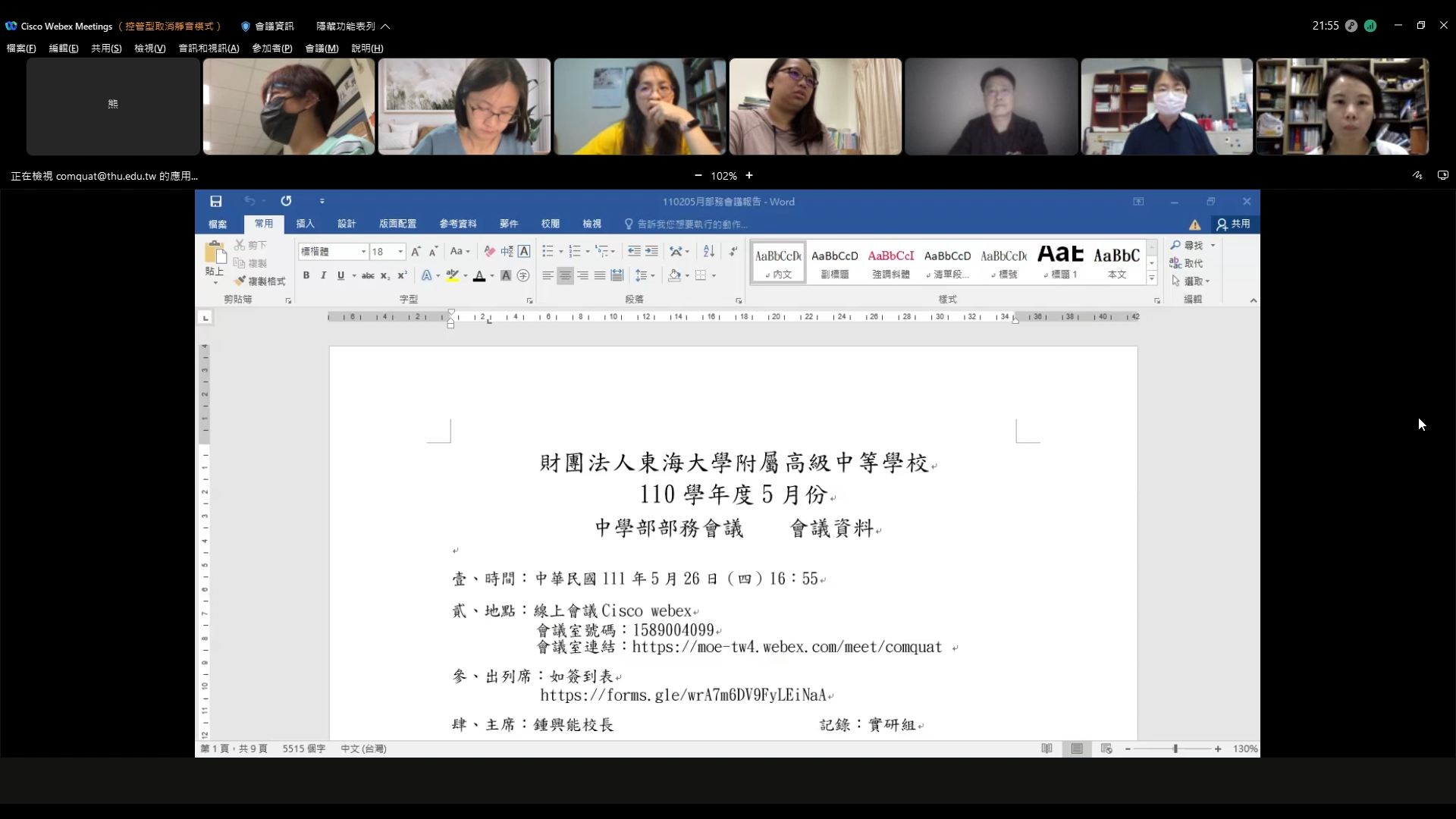Click the clear formatting eraser icon
The width and height of the screenshot is (1456, 819).
coord(490,251)
